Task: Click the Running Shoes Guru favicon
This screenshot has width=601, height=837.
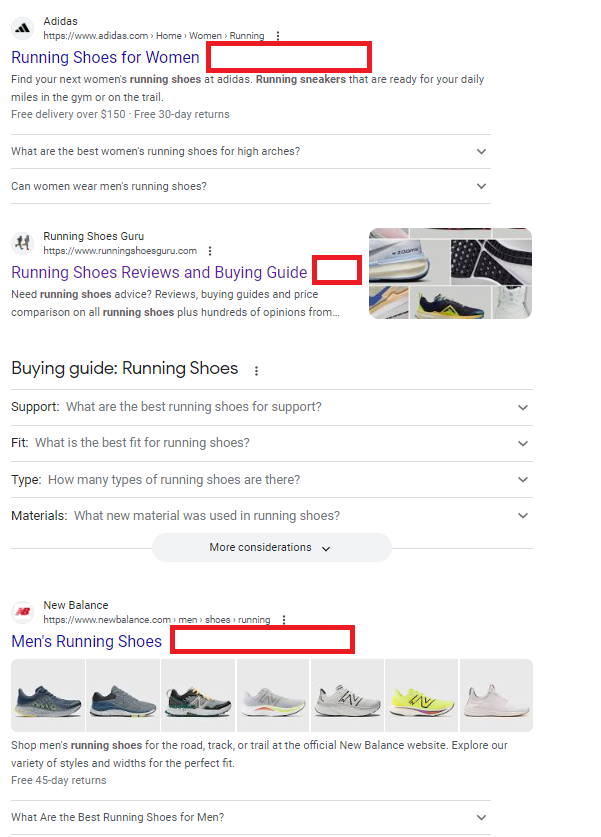Action: click(x=22, y=243)
